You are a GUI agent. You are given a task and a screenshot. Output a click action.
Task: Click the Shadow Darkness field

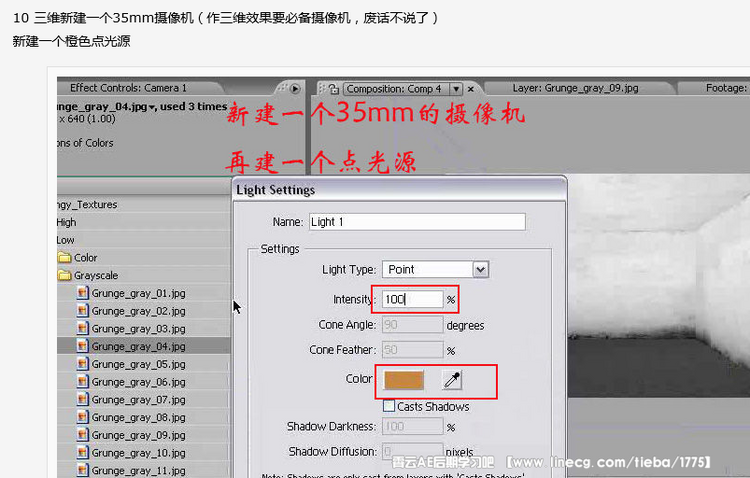[x=412, y=426]
